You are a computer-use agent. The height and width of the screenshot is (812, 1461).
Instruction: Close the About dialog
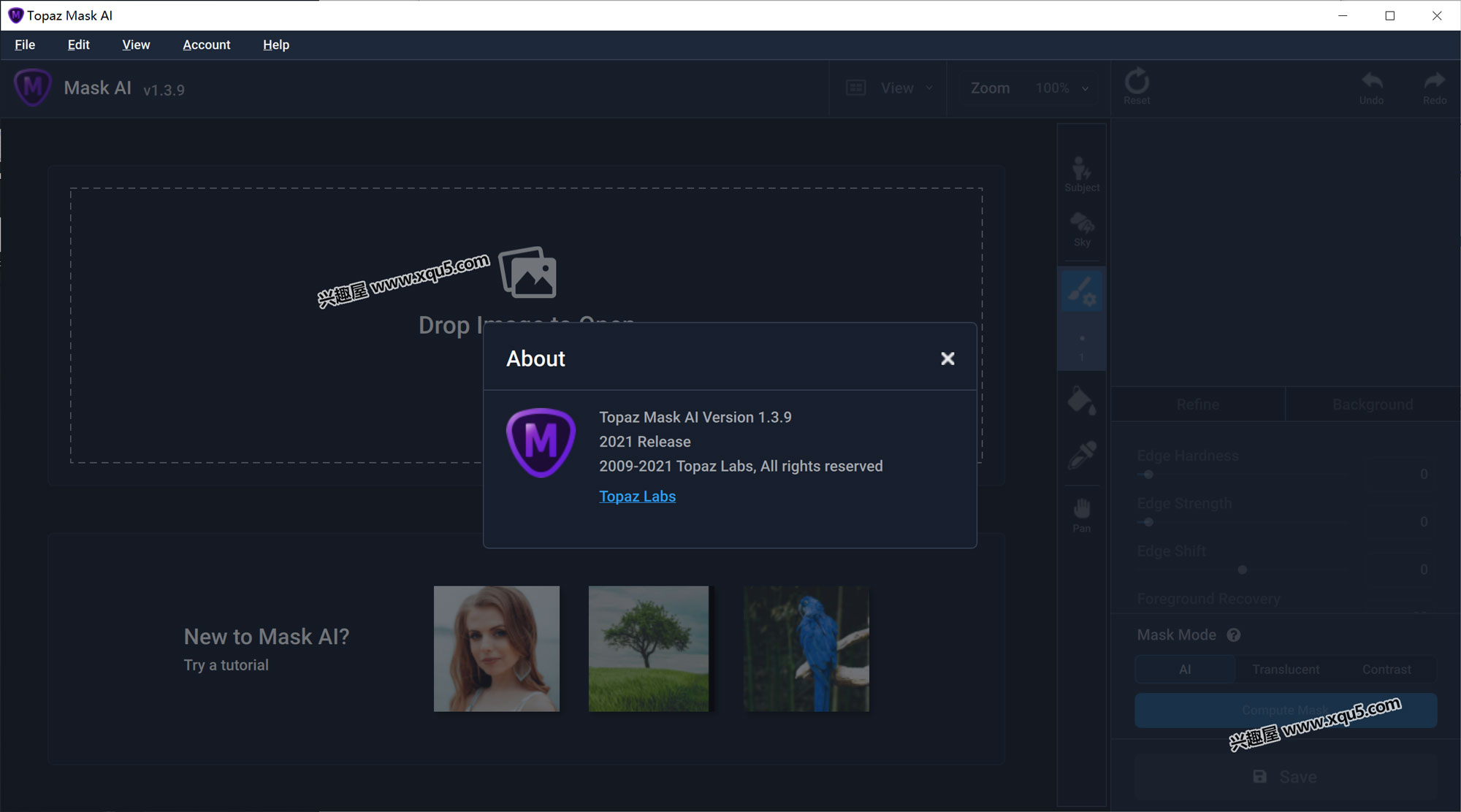click(x=947, y=359)
